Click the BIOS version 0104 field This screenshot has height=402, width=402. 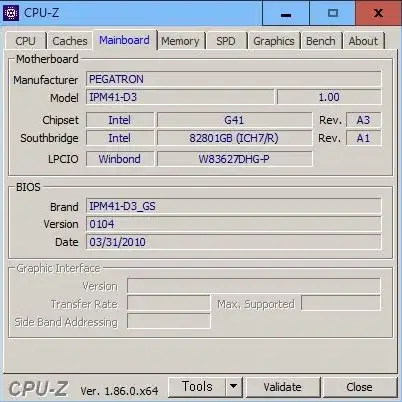click(233, 224)
